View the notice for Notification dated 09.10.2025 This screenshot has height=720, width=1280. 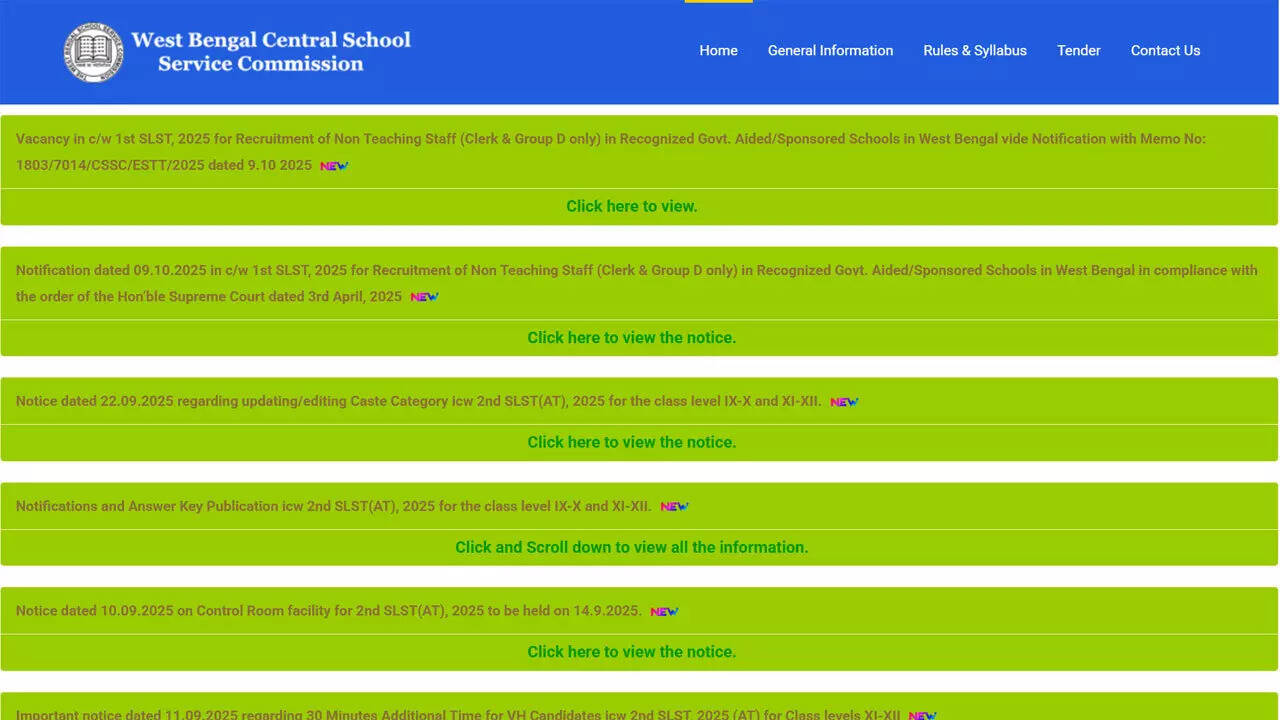click(x=631, y=338)
